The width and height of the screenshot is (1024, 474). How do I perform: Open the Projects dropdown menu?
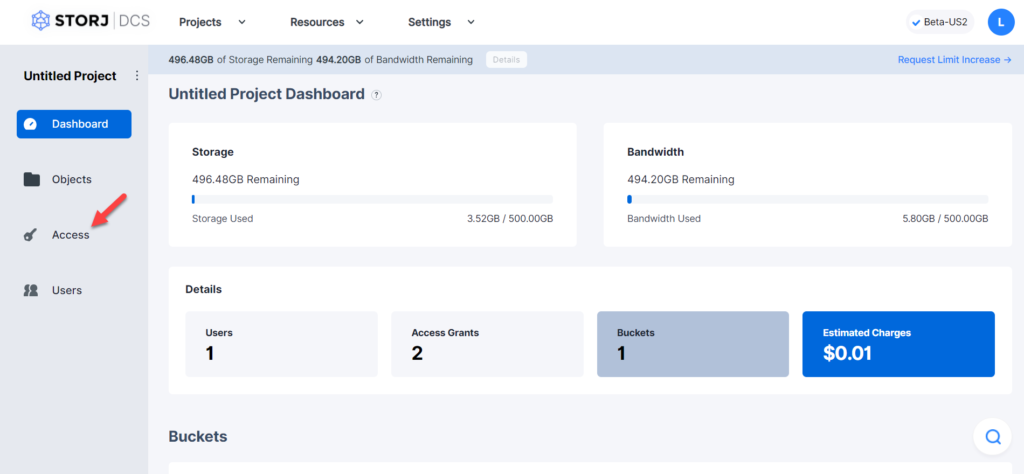(212, 22)
